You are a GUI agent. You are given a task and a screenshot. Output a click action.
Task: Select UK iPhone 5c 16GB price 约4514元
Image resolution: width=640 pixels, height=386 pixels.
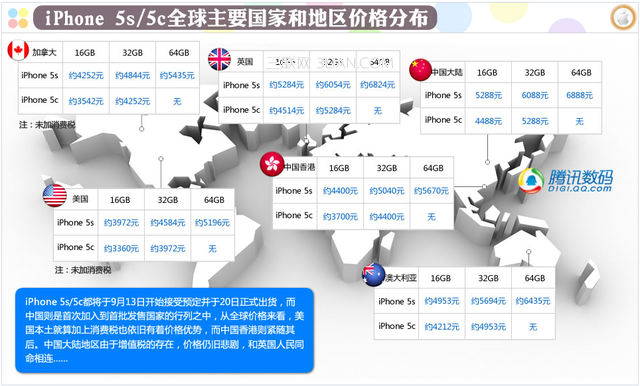287,110
